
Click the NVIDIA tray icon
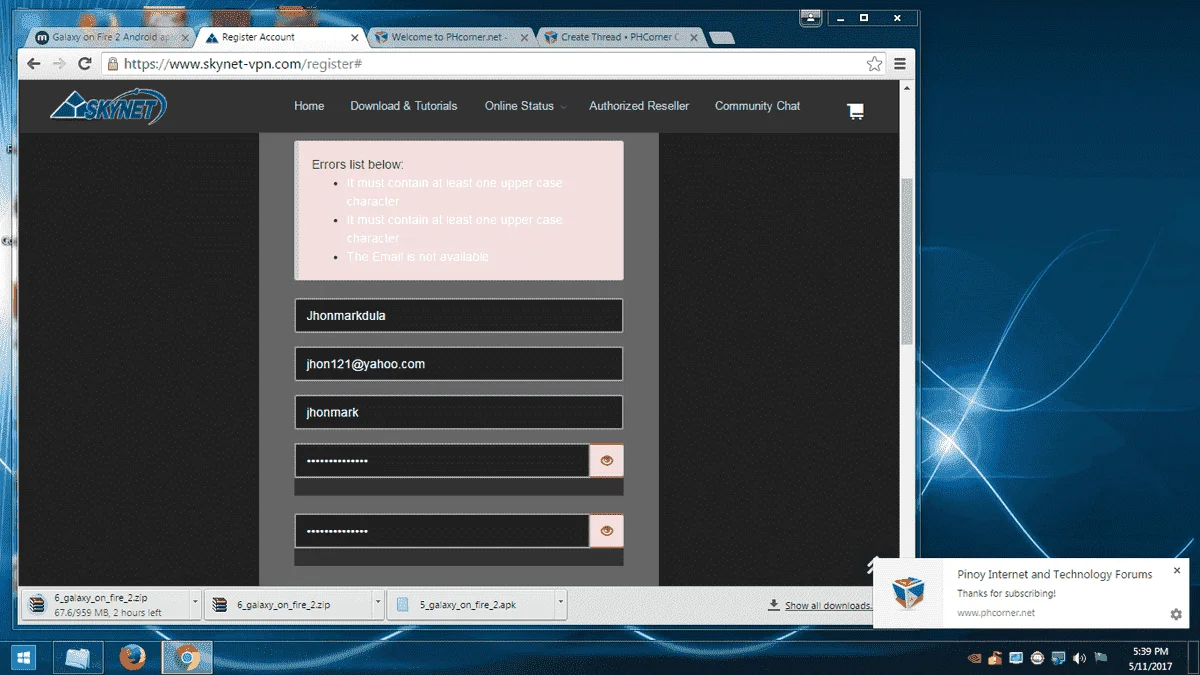click(x=975, y=658)
